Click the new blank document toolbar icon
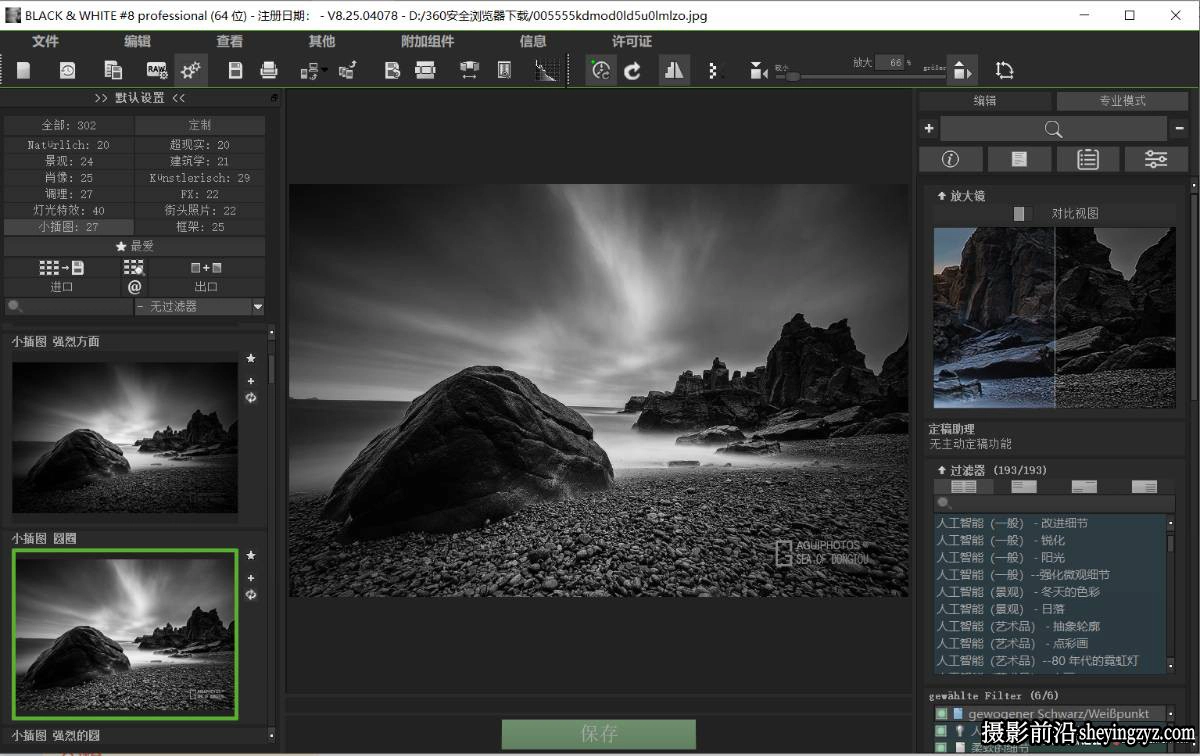The image size is (1200, 756). 24,70
